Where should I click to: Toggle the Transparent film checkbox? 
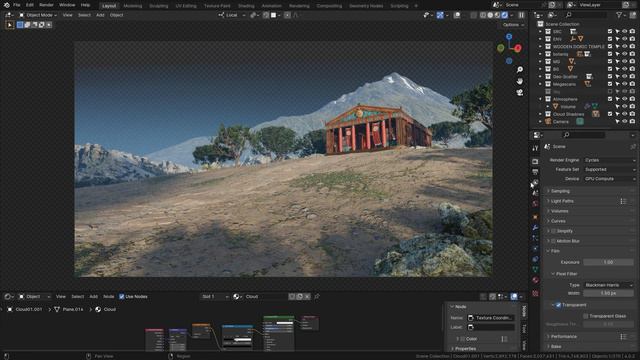(558, 305)
